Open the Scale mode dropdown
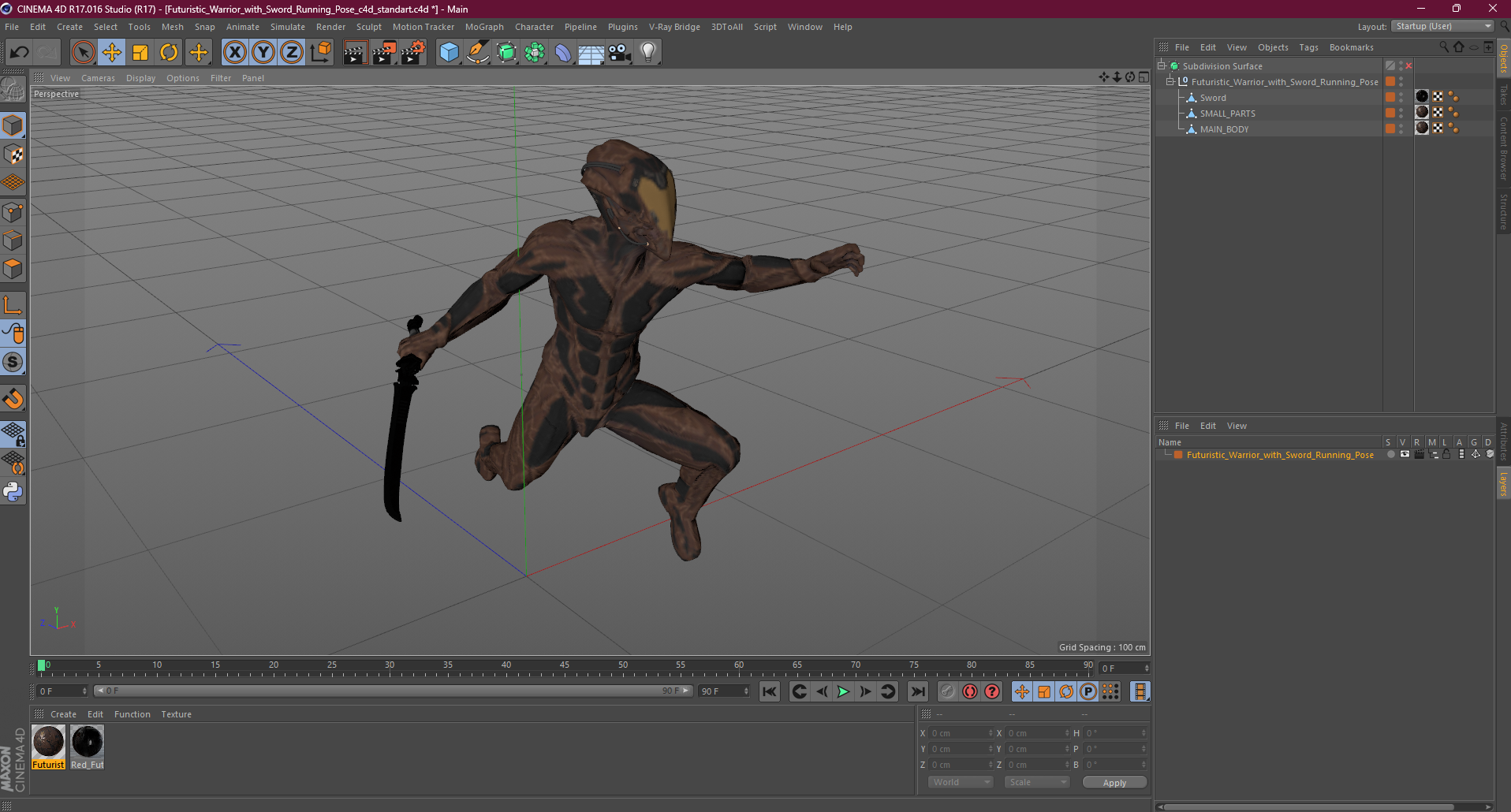The width and height of the screenshot is (1511, 812). click(1037, 782)
